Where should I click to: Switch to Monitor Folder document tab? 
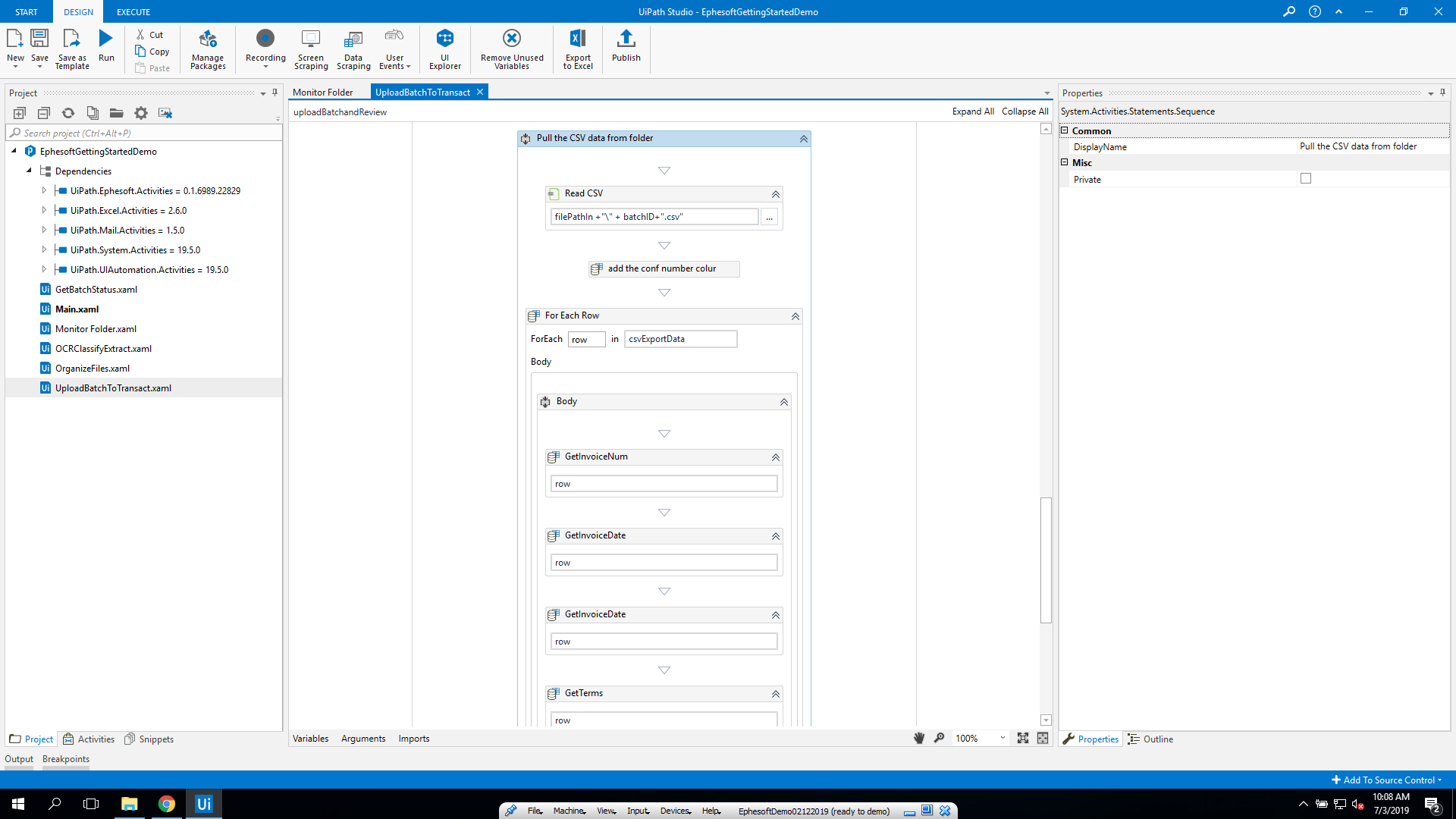click(323, 93)
